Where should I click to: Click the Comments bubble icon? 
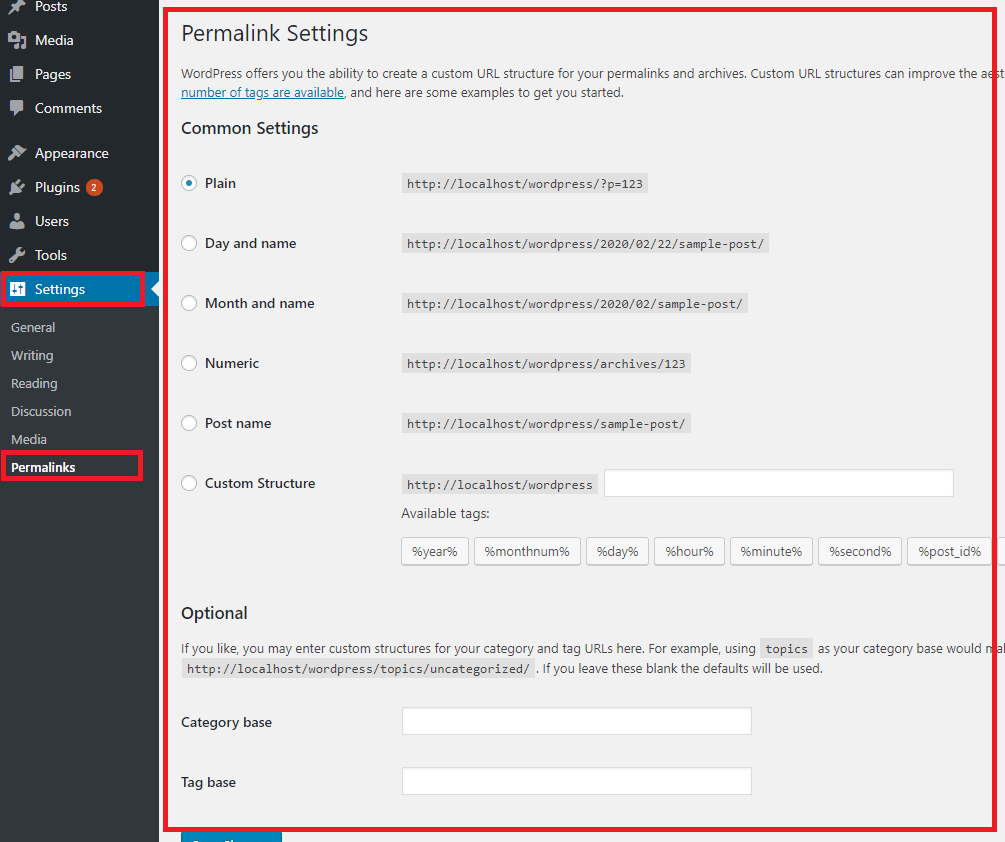point(17,108)
